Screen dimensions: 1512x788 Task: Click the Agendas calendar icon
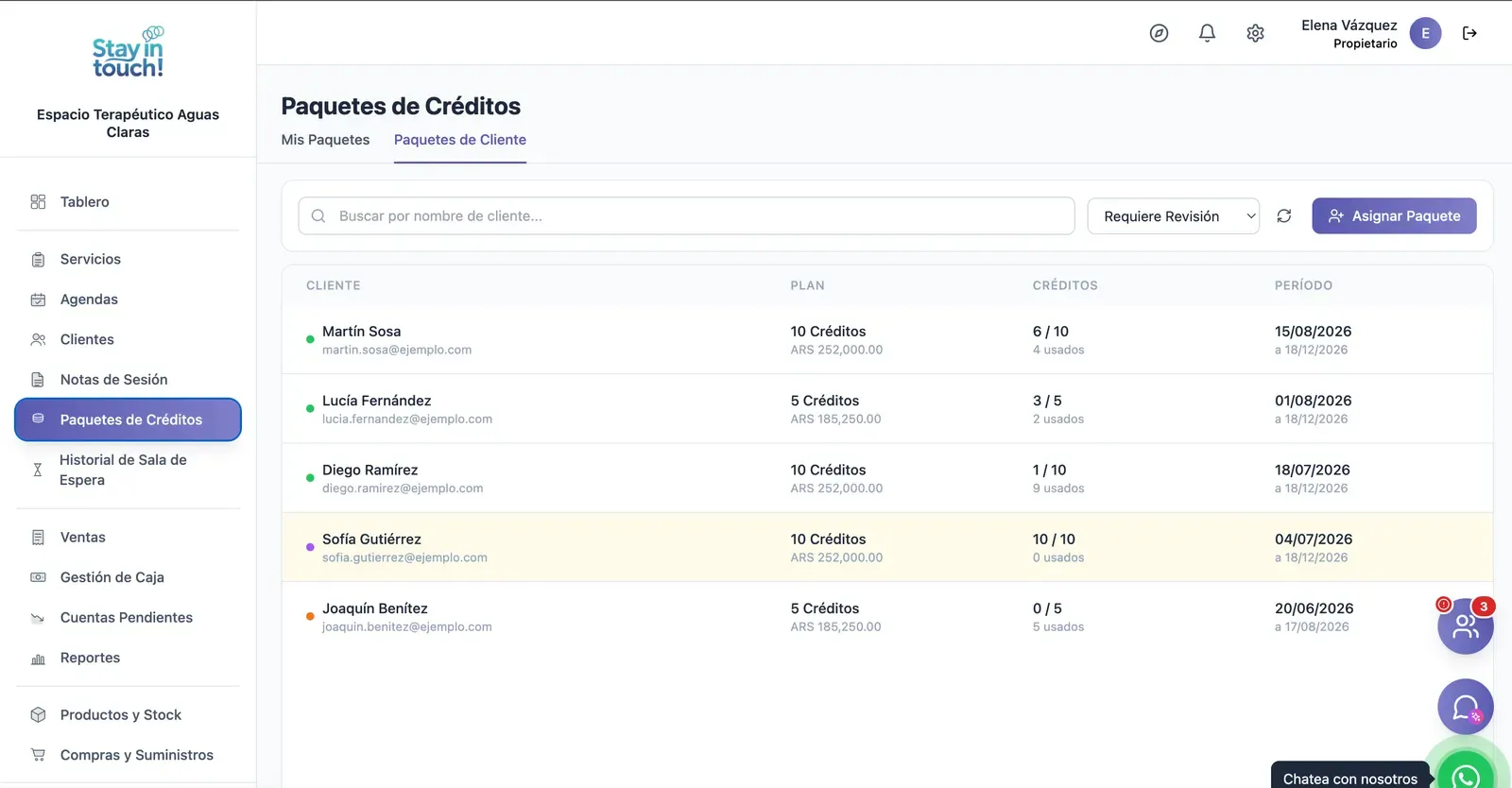38,300
